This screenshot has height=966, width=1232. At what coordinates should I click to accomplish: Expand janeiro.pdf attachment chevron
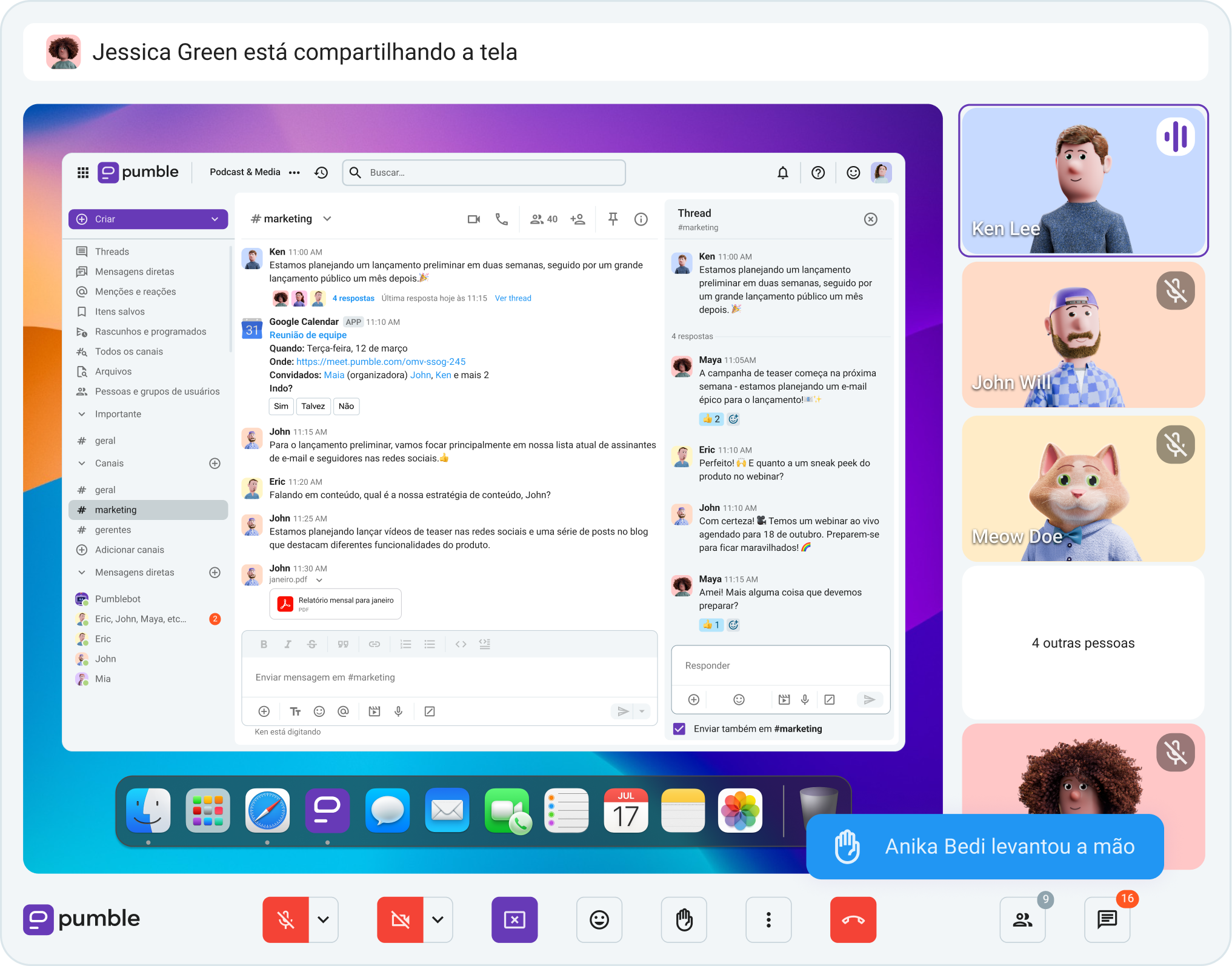[319, 580]
